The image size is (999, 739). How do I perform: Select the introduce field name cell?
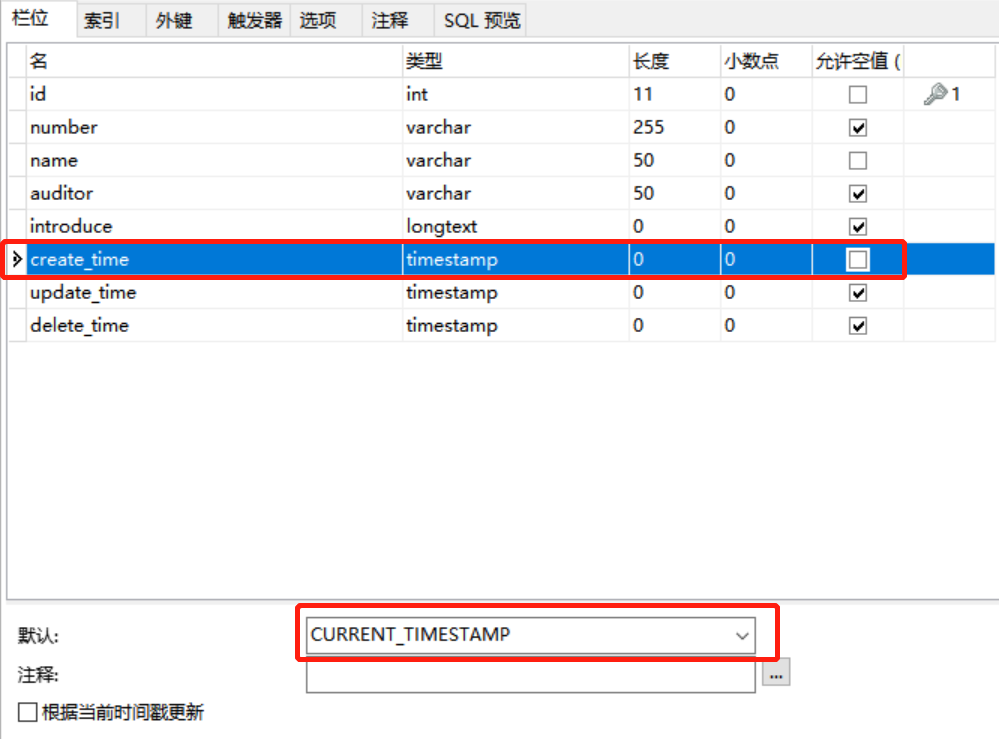[214, 227]
